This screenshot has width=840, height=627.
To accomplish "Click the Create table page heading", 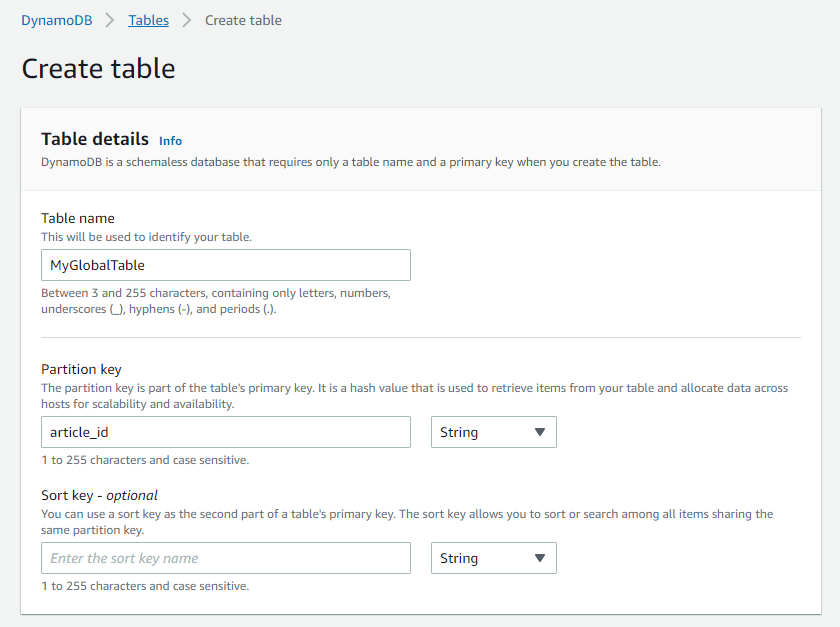I will point(98,68).
